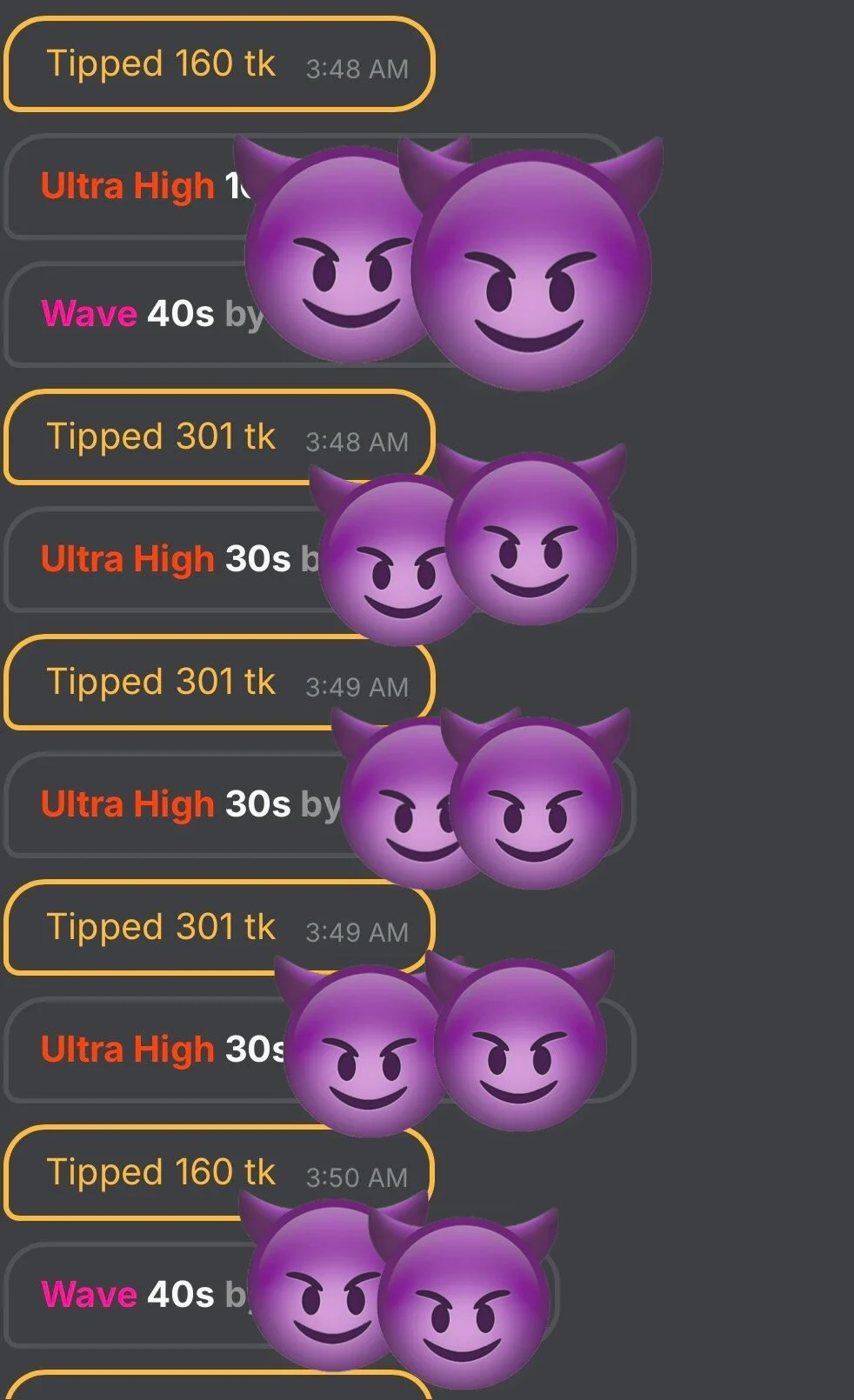Image resolution: width=854 pixels, height=1400 pixels.
Task: Click the 3:48 AM timestamp on the 160 tk tip
Action: click(x=357, y=70)
